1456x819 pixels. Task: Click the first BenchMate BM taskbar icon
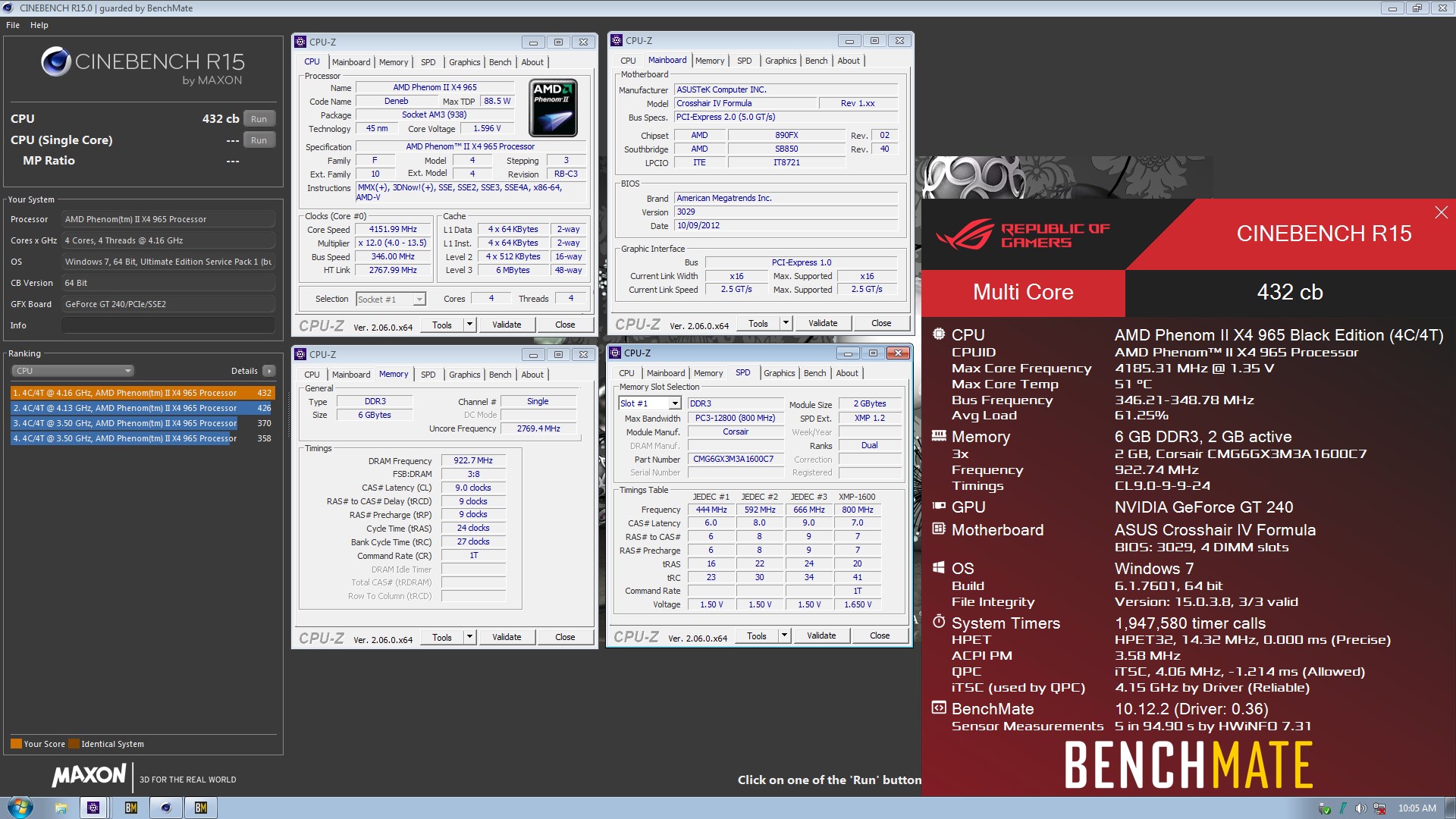(x=131, y=808)
